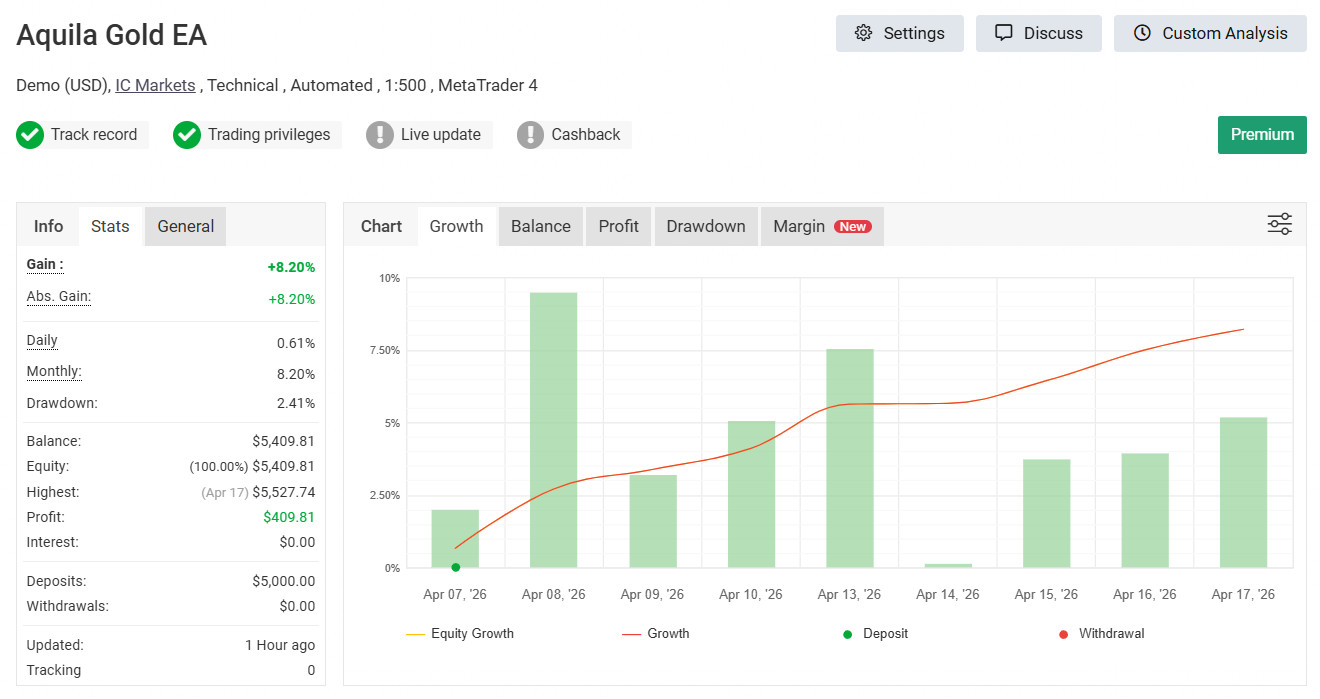Screen dimensions: 1320x699
Task: Select the Chart tab
Action: 381,226
